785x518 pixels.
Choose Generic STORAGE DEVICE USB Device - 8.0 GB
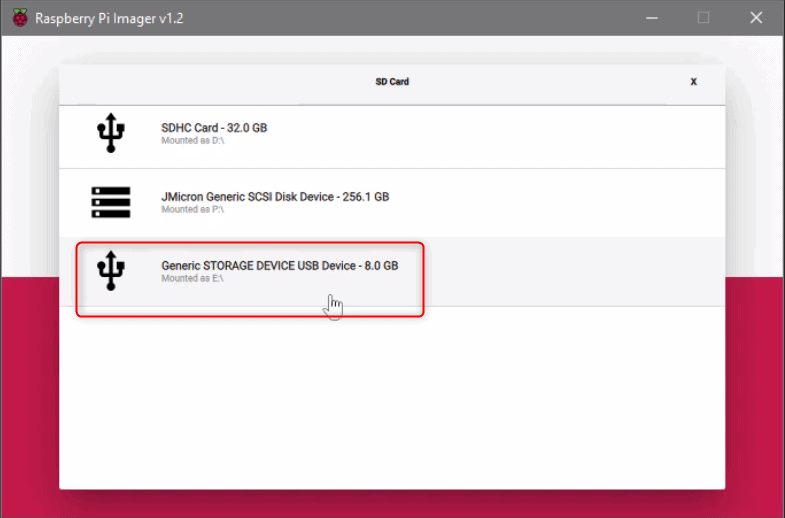click(392, 272)
